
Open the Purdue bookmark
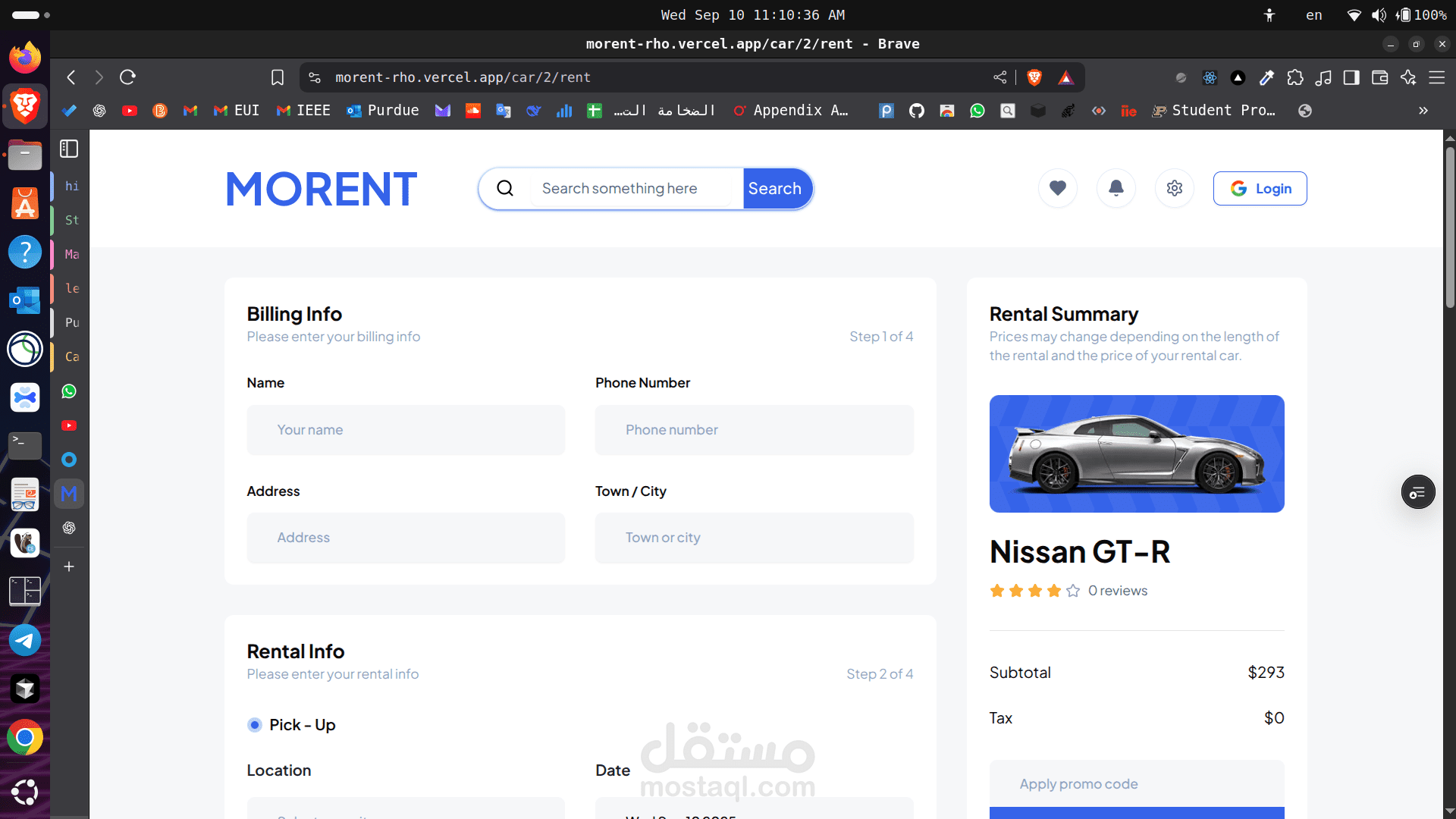tap(383, 111)
